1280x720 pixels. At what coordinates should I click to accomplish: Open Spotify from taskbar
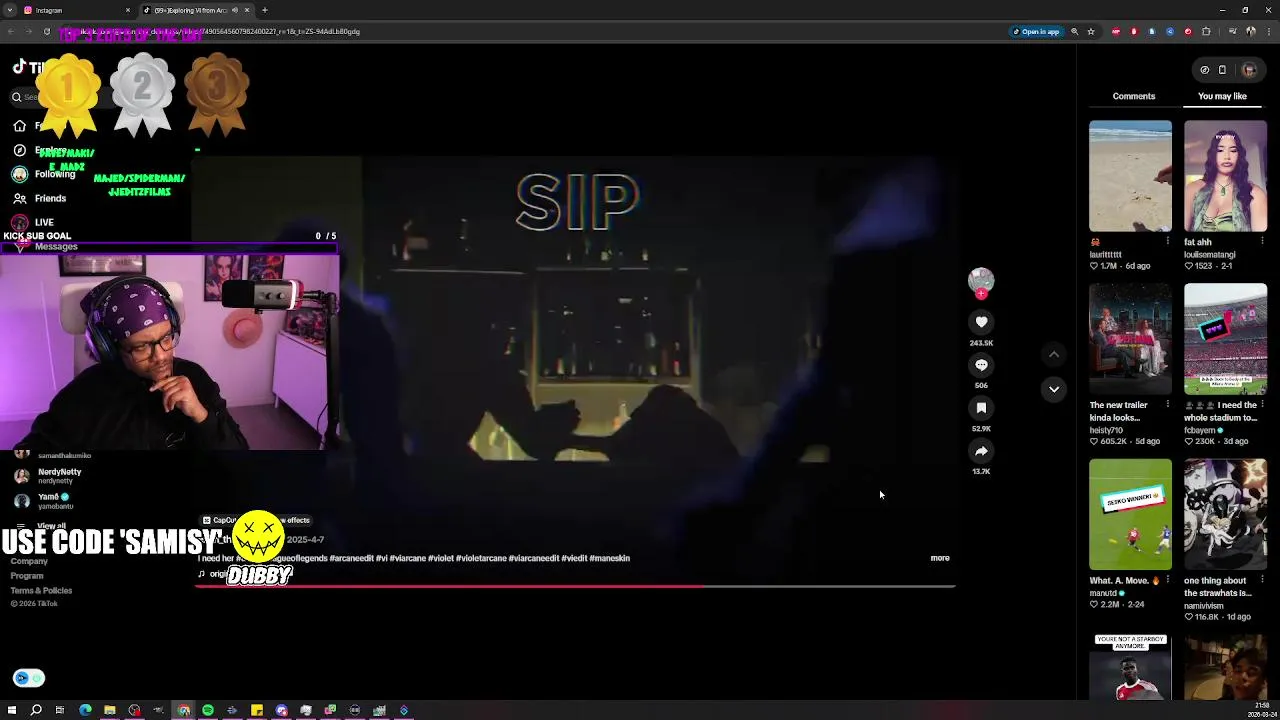click(x=208, y=710)
